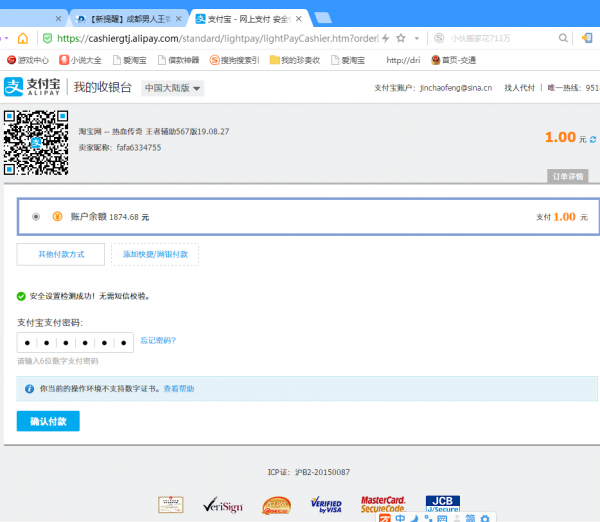Click the orange PCI security badge

[276, 505]
